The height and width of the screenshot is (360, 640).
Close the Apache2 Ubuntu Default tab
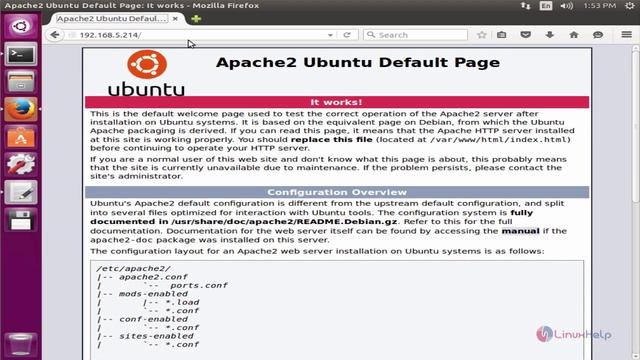[x=175, y=19]
